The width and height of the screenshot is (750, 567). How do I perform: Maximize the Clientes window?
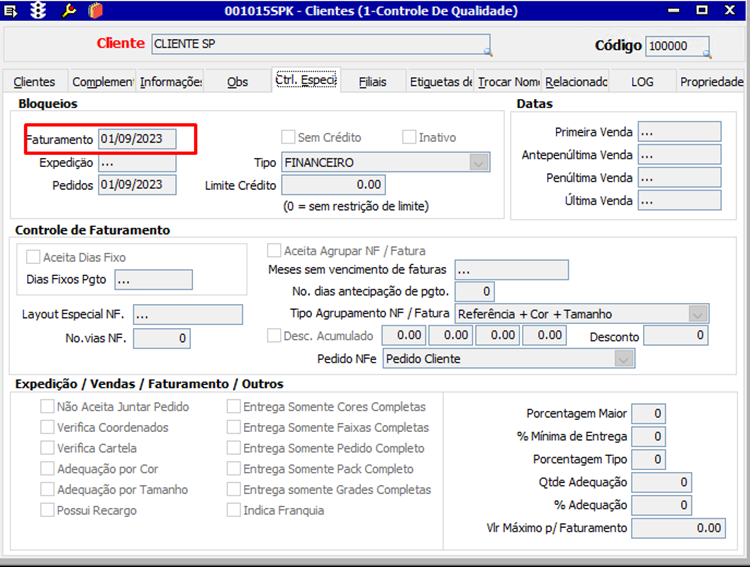[702, 10]
